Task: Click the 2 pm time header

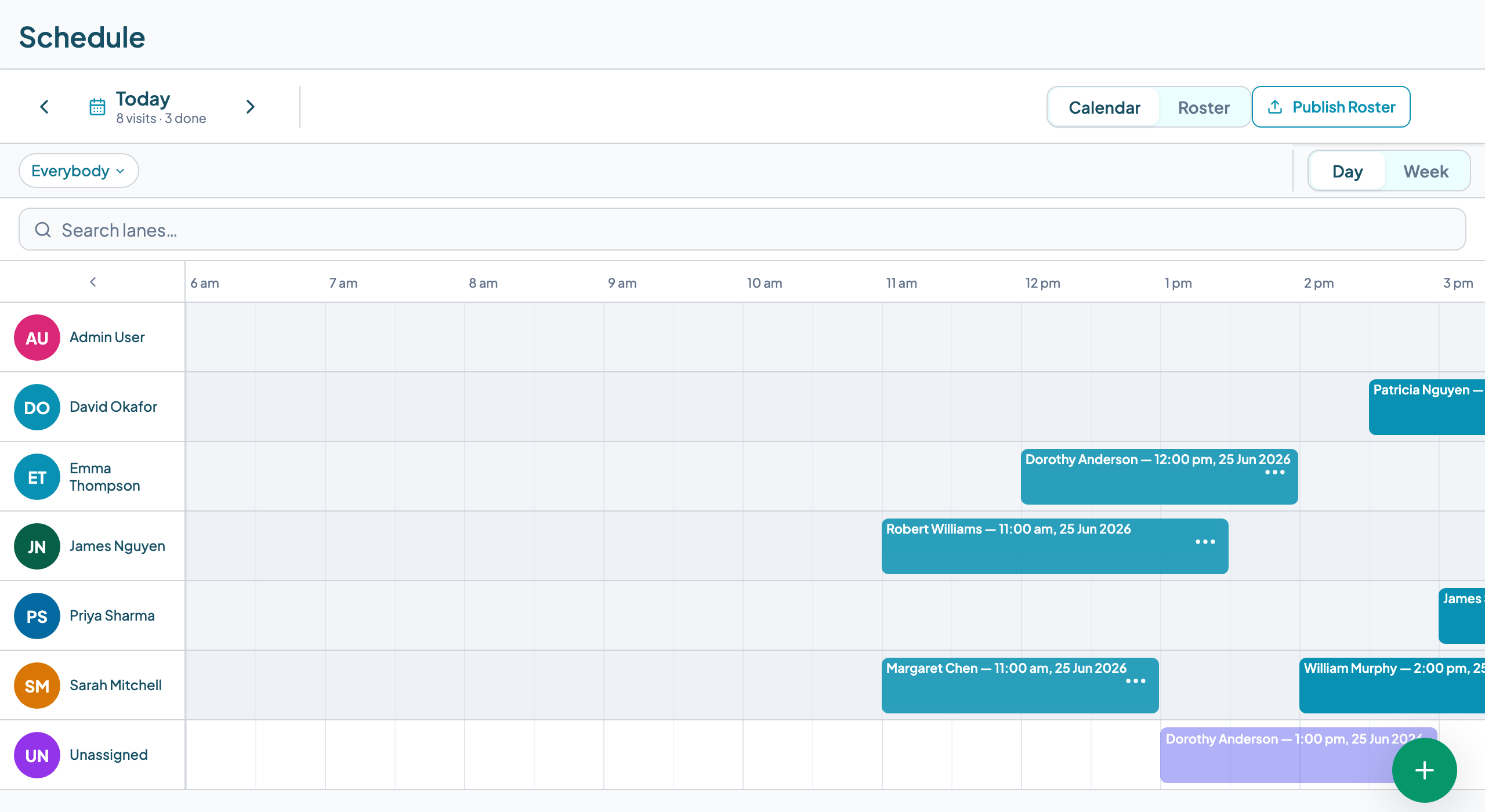Action: [x=1319, y=283]
